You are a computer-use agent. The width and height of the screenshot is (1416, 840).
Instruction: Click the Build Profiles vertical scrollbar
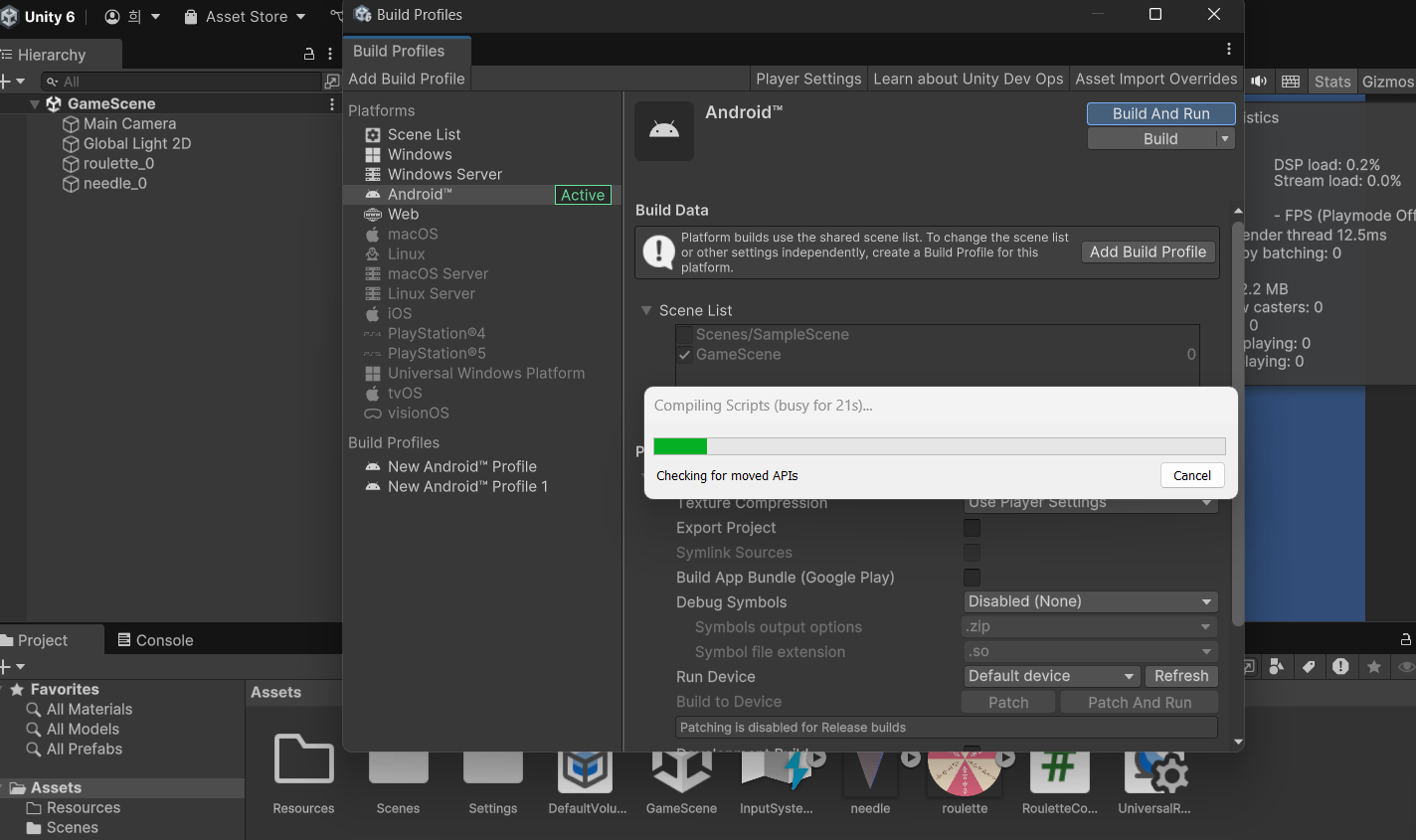tap(1238, 422)
